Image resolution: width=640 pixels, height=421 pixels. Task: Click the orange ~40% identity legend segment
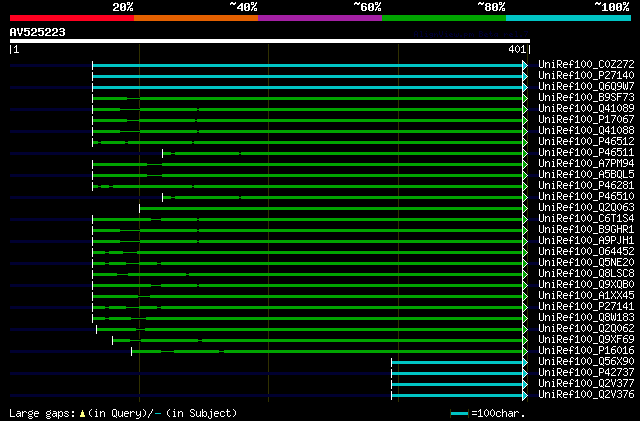pyautogui.click(x=196, y=18)
